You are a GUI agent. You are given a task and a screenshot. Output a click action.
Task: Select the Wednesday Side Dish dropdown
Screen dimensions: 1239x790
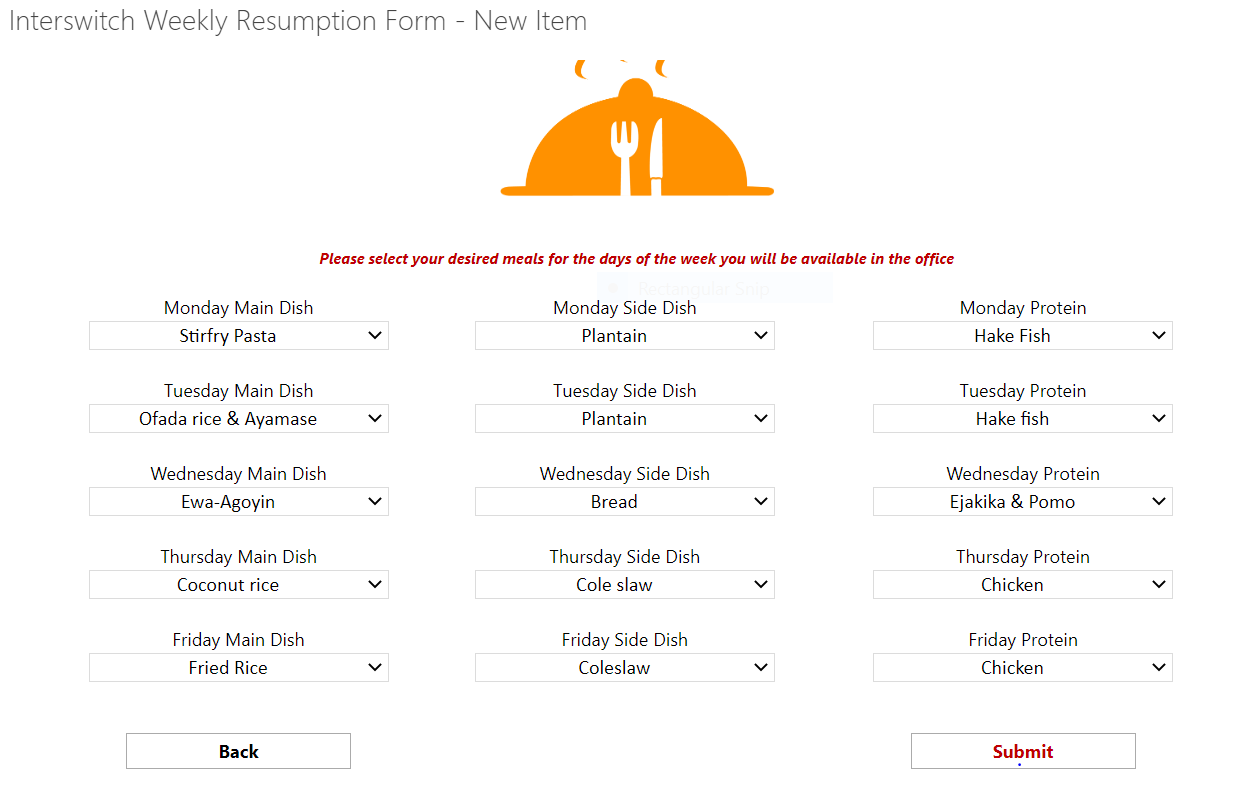point(624,502)
